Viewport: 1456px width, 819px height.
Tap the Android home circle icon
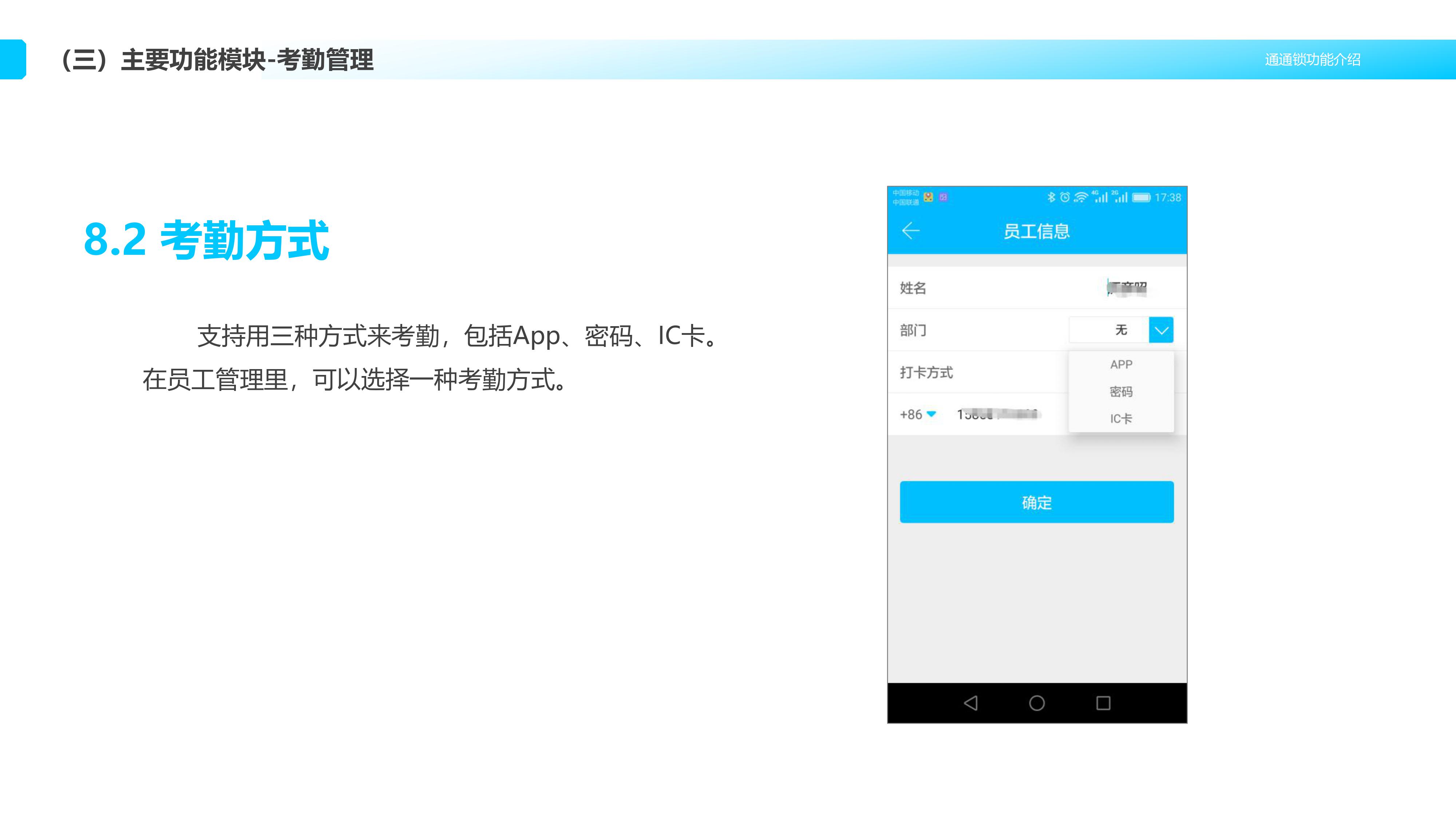[1037, 703]
